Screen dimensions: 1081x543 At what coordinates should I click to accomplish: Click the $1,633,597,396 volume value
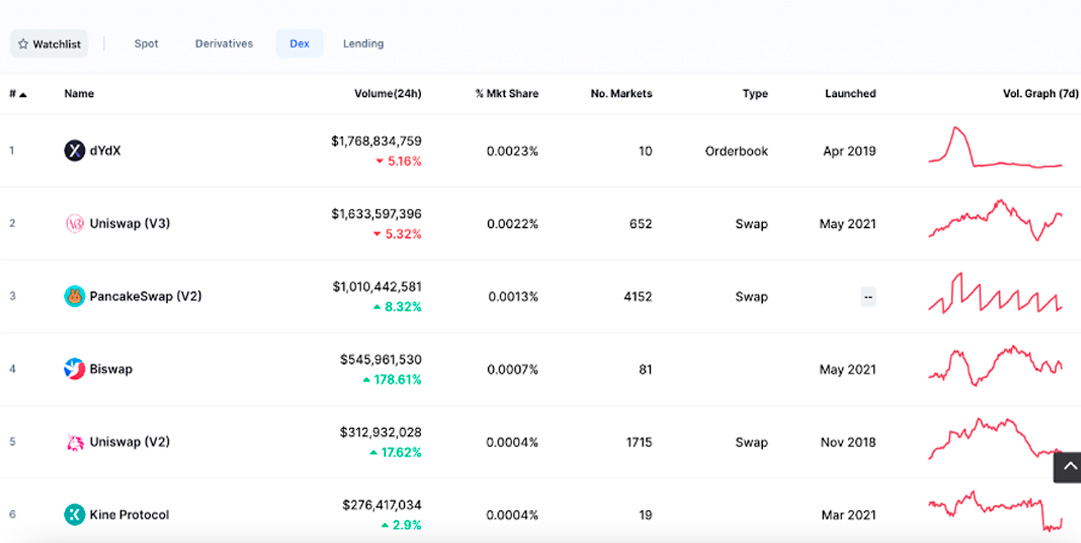pyautogui.click(x=376, y=214)
